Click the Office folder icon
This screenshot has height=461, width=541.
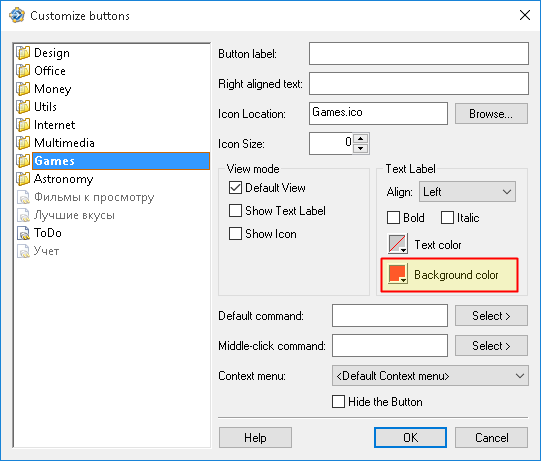pos(23,71)
